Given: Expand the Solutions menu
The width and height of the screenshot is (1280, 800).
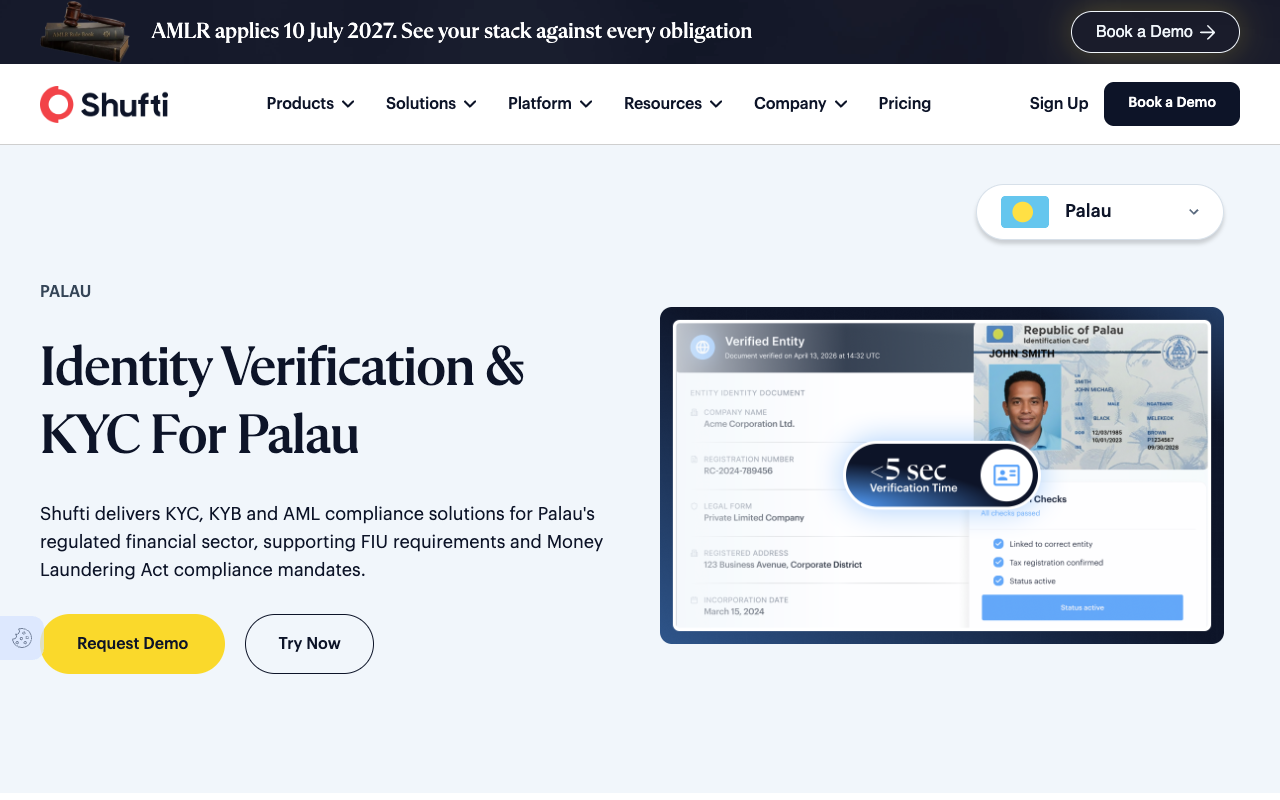Looking at the screenshot, I should [x=431, y=104].
